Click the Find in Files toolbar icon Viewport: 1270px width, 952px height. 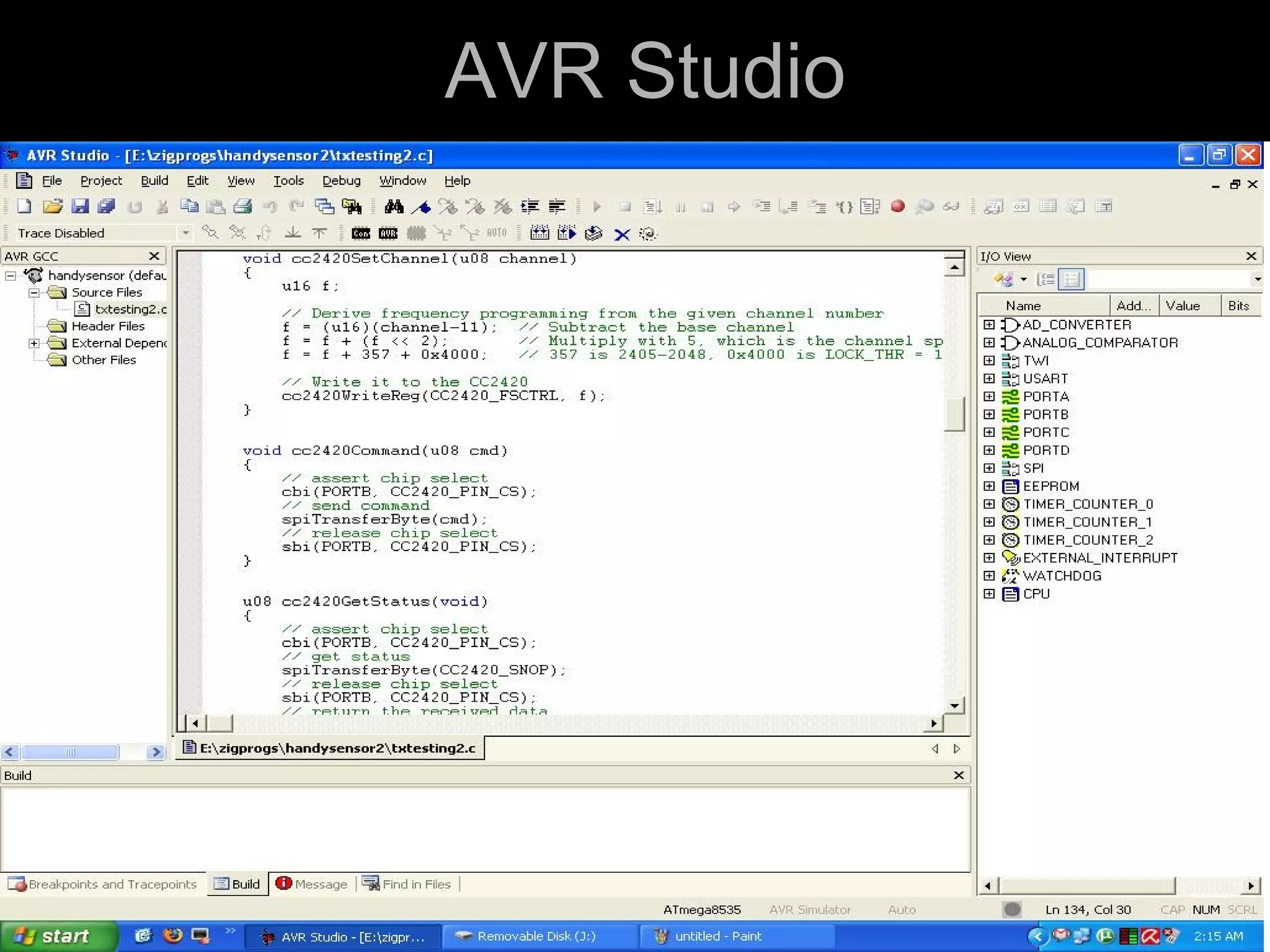352,206
